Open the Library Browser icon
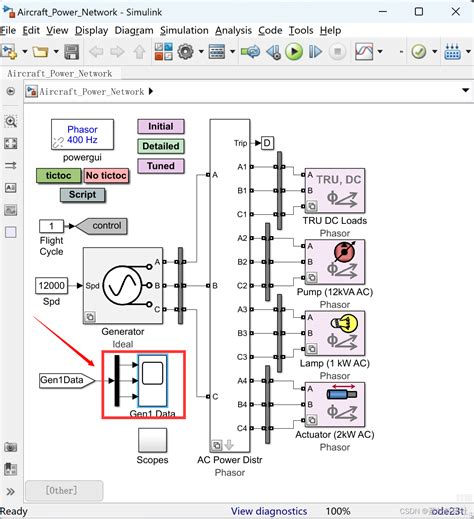 click(x=164, y=52)
